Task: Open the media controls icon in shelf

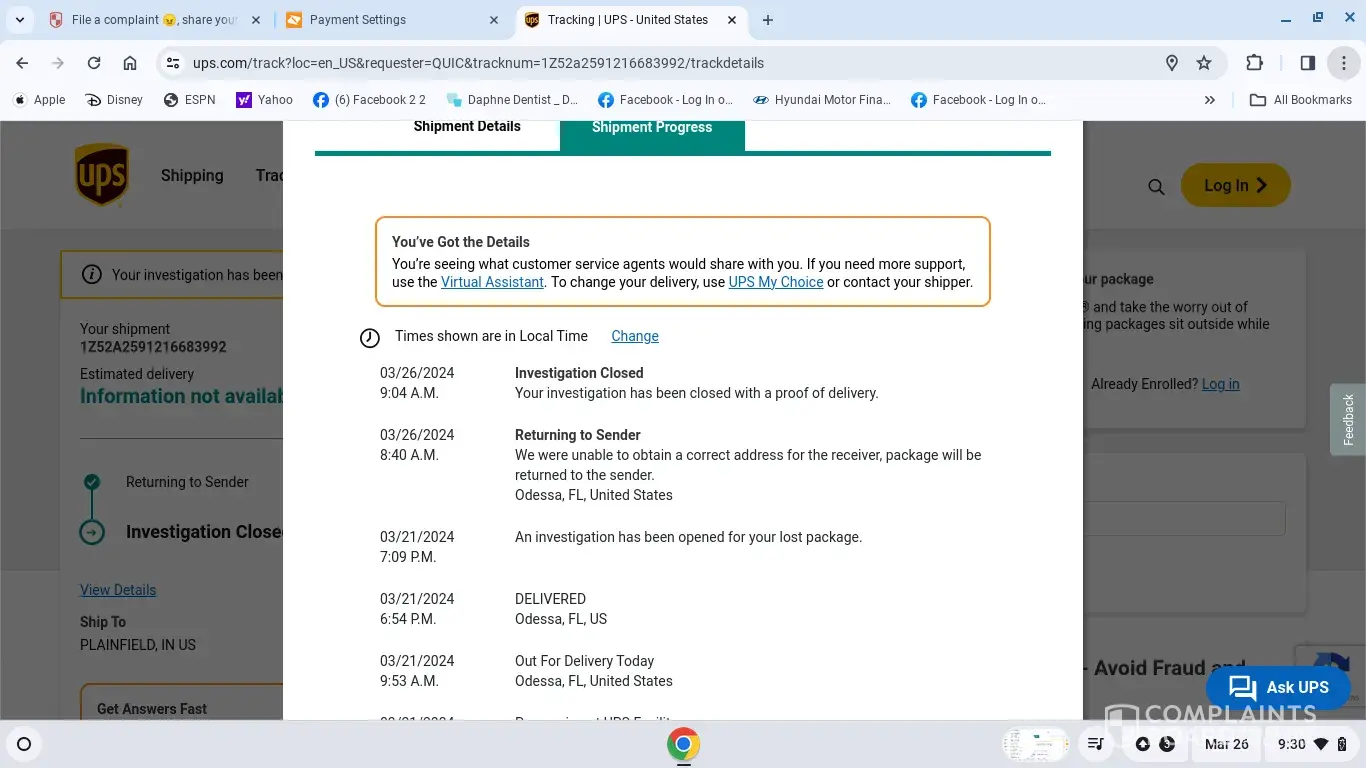Action: [x=1096, y=744]
